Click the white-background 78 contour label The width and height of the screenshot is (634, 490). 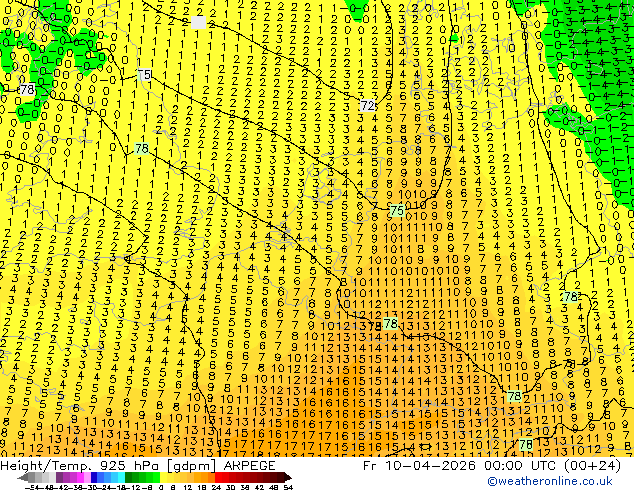coord(27,89)
